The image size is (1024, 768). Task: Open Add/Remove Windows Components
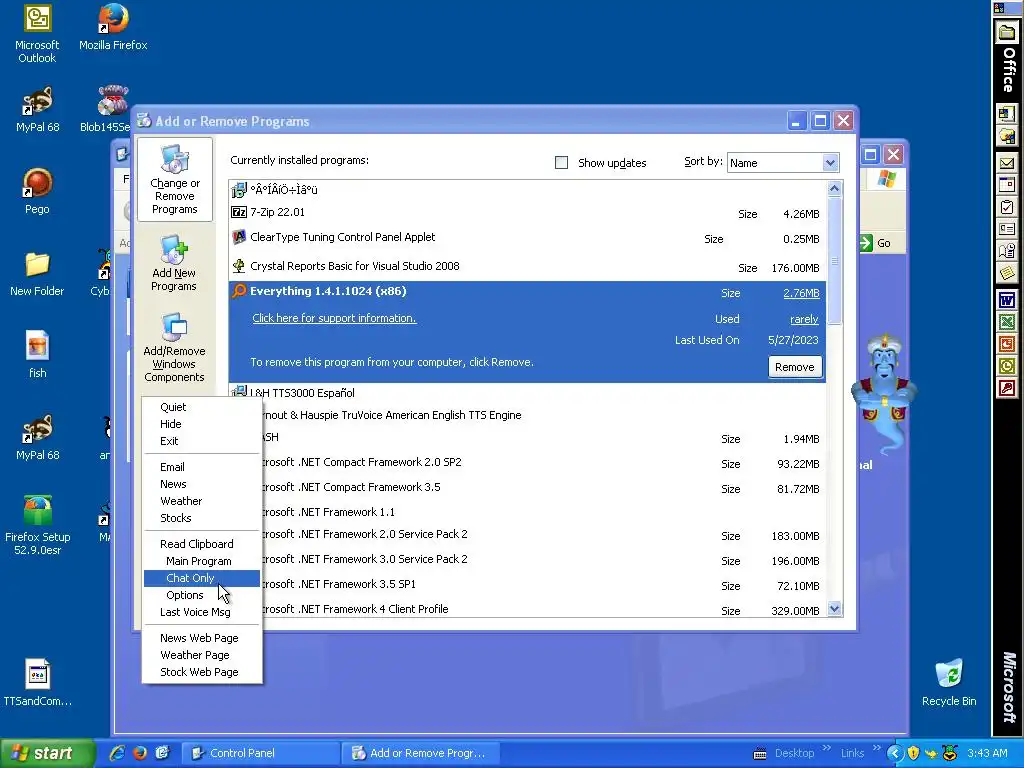(x=174, y=347)
